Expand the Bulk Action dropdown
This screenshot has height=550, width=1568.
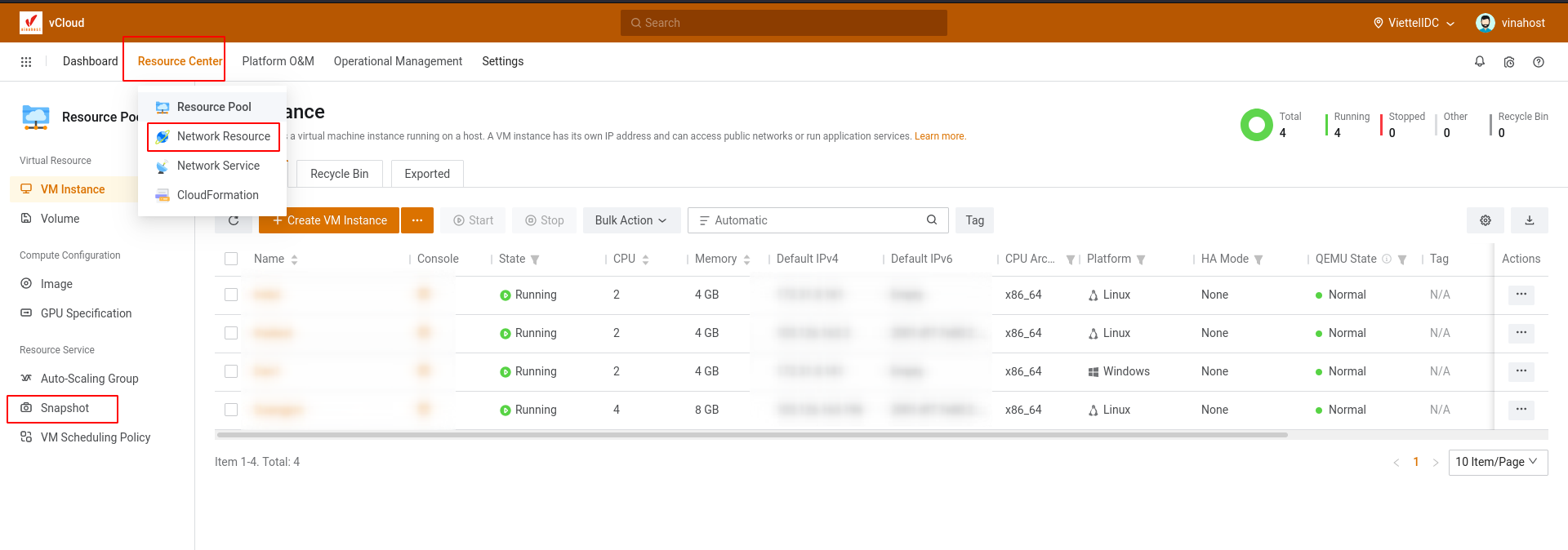(630, 220)
